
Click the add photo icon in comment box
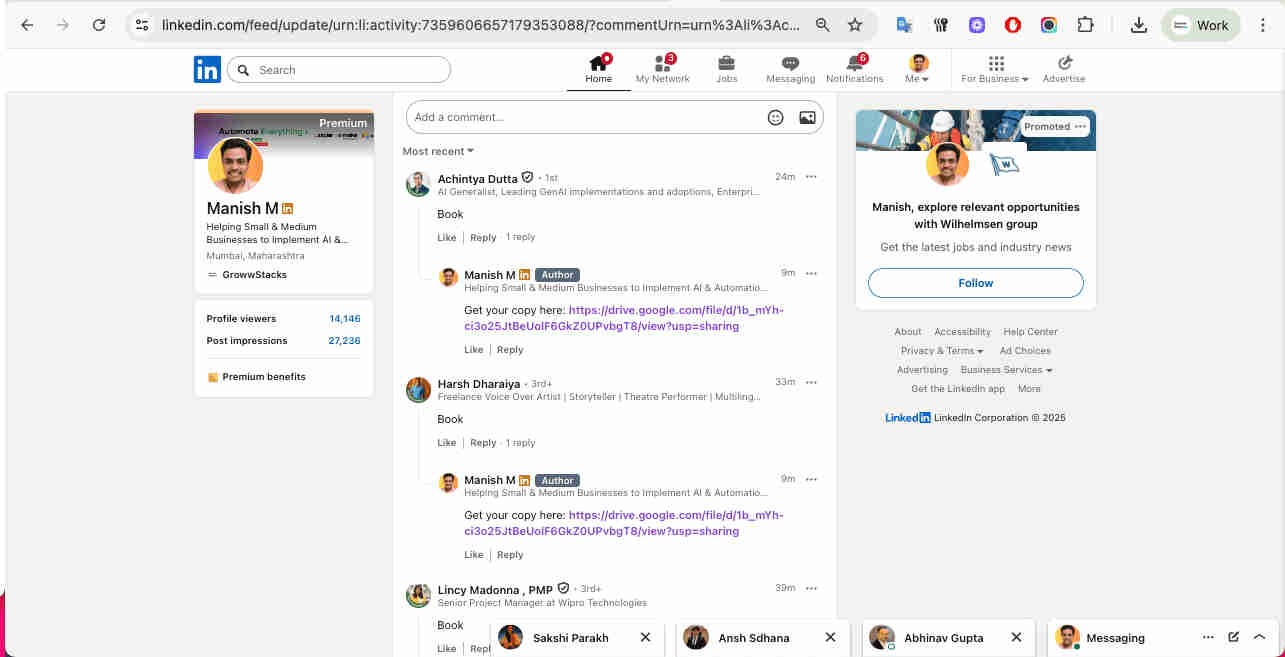coord(807,117)
